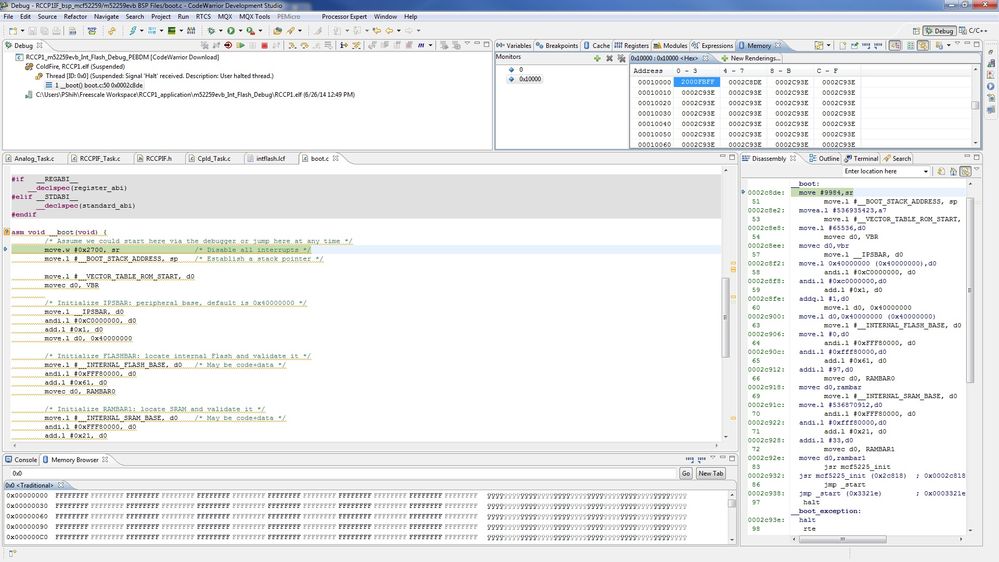Open the Disassembly location combo box dropdown

926,171
